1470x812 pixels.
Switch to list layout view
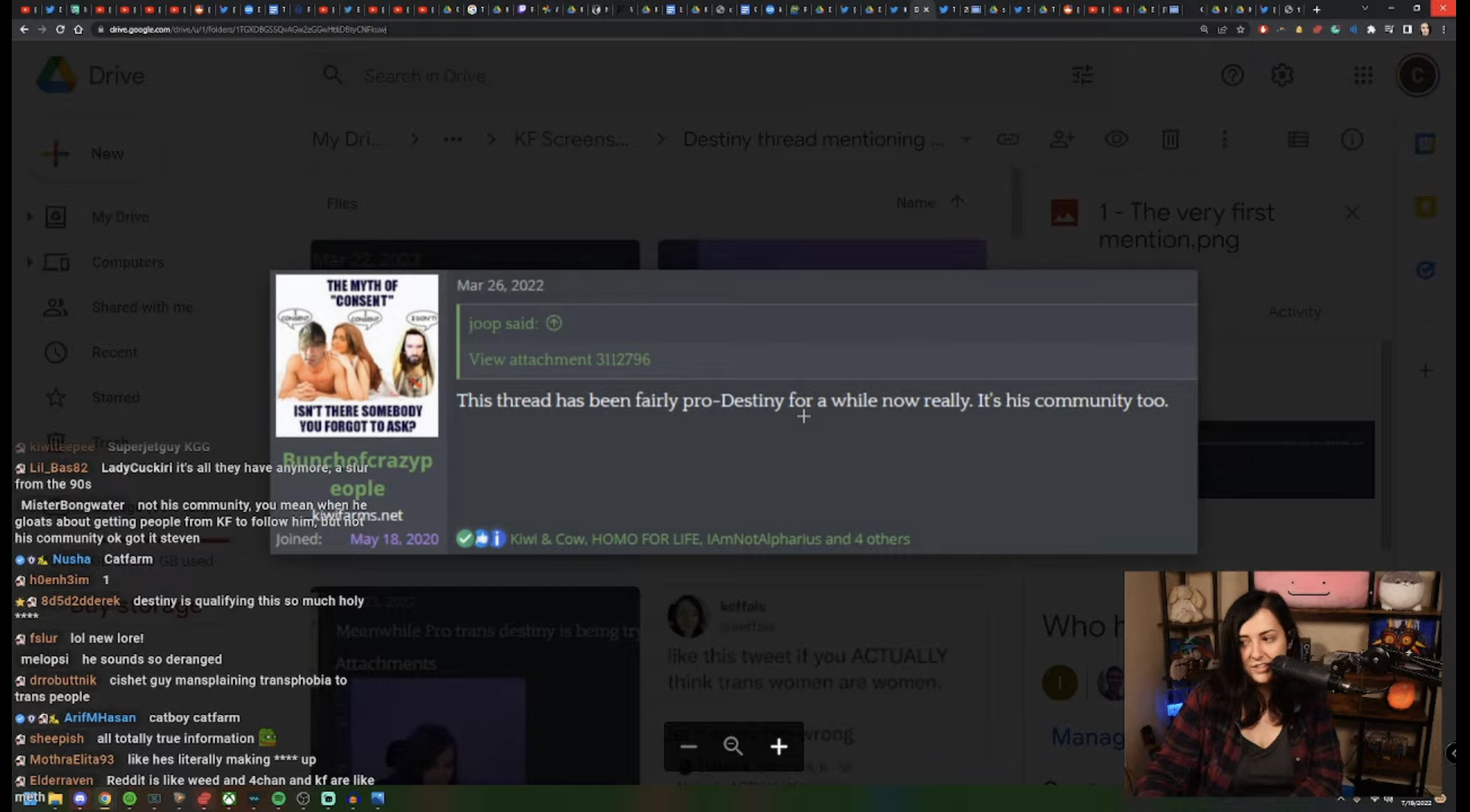click(1298, 139)
